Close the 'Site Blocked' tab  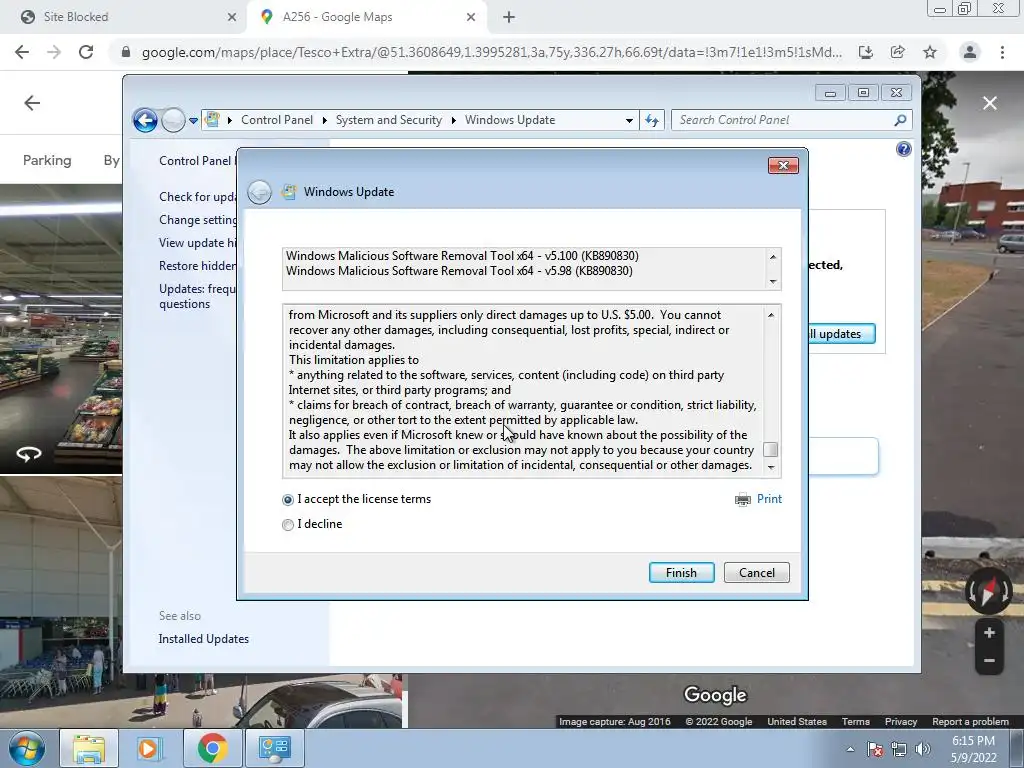tap(231, 17)
